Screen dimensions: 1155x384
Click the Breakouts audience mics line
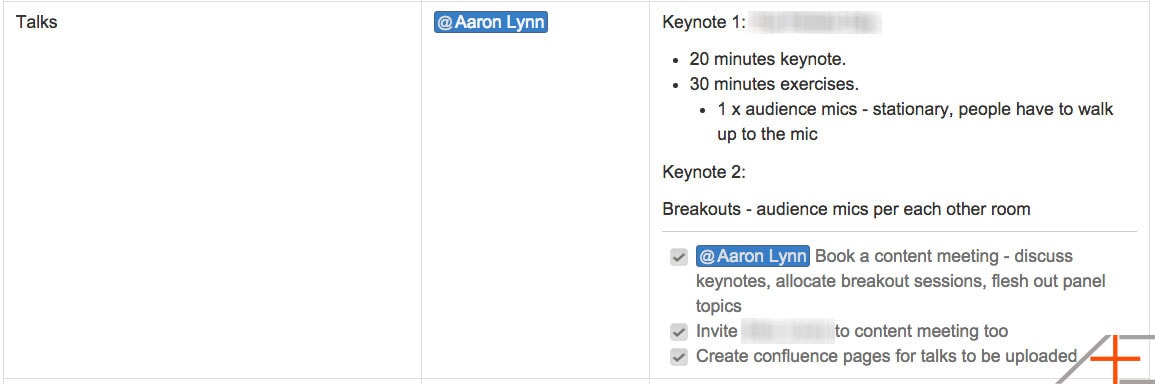click(x=846, y=209)
